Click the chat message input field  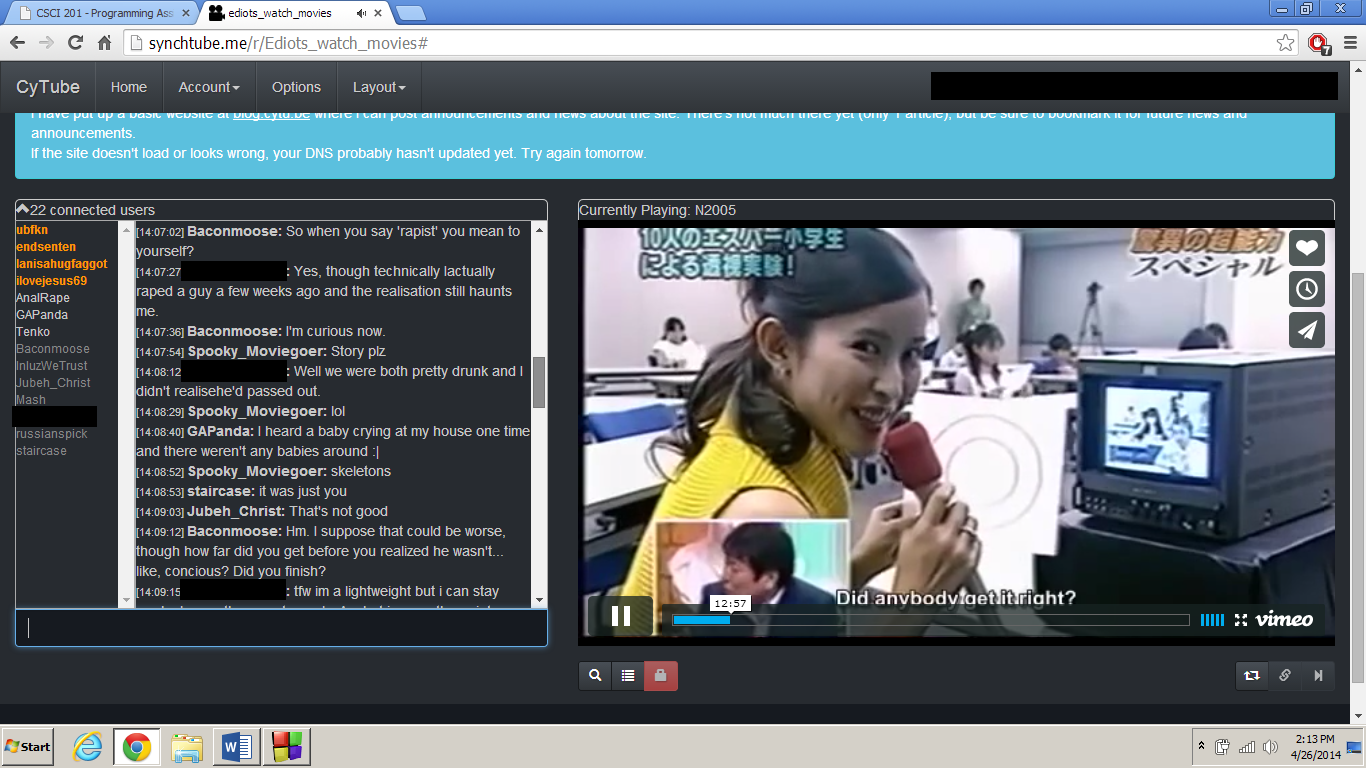[x=281, y=628]
